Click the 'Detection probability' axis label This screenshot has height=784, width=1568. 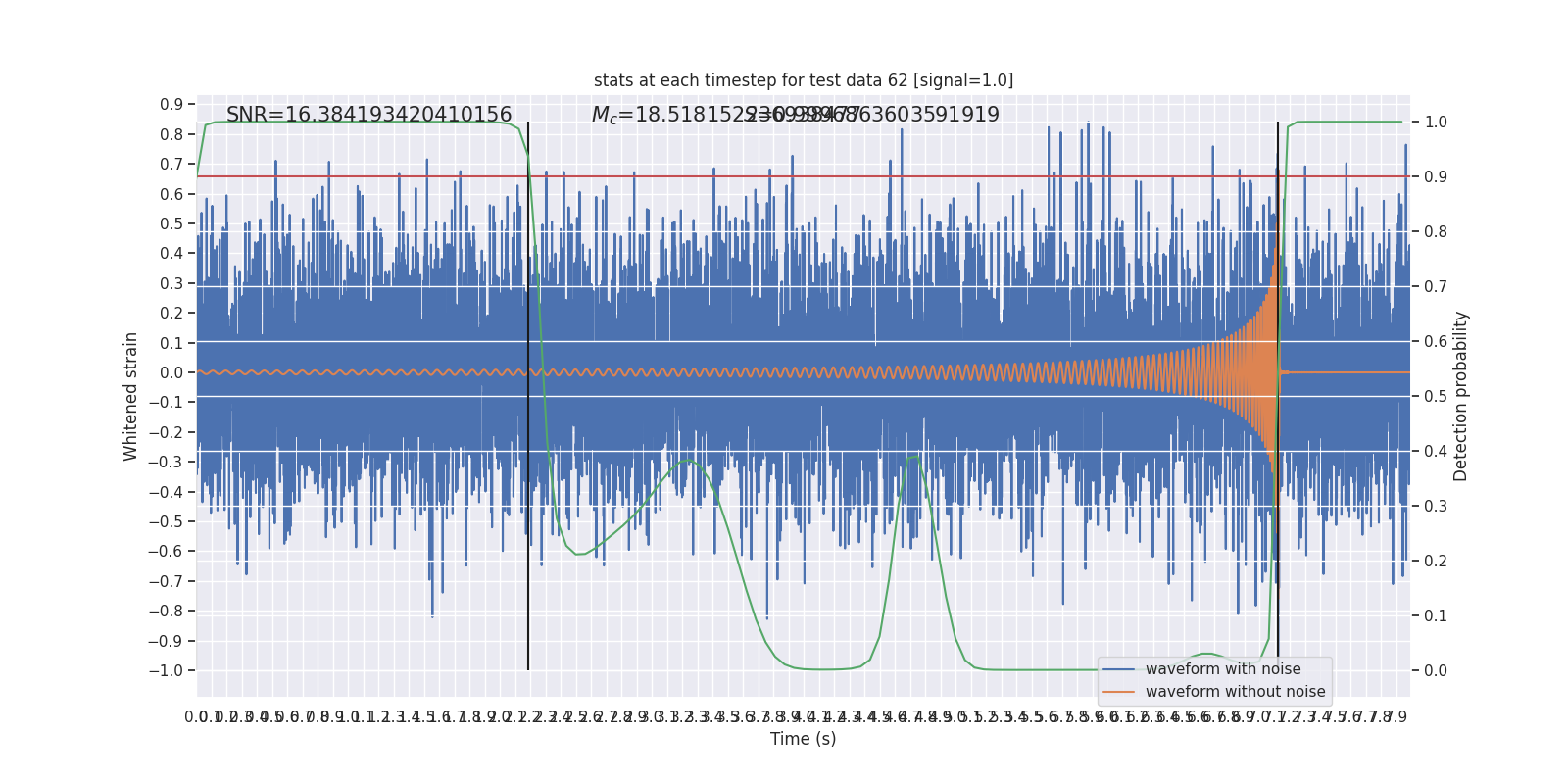1461,396
